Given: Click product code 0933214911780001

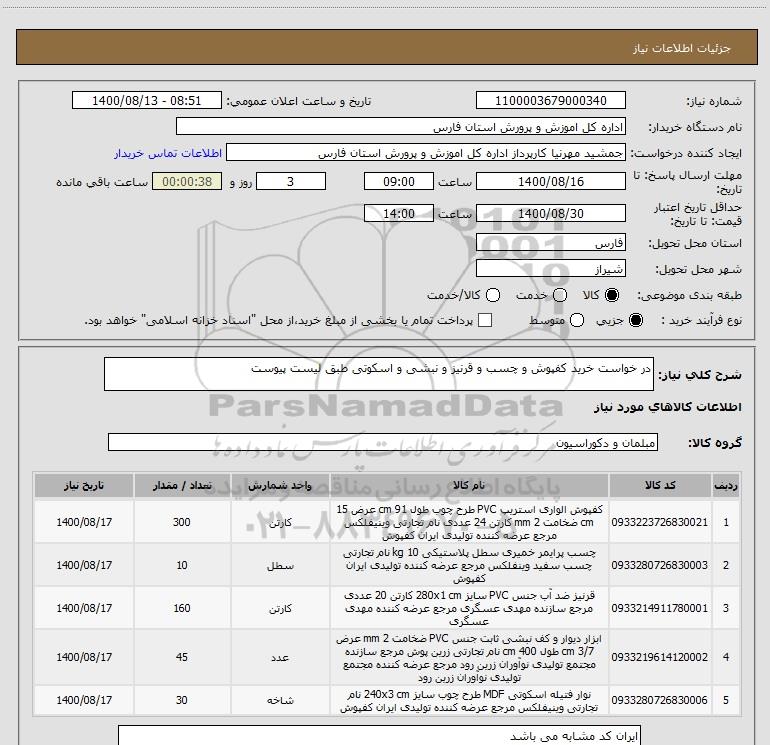Looking at the screenshot, I should (660, 608).
